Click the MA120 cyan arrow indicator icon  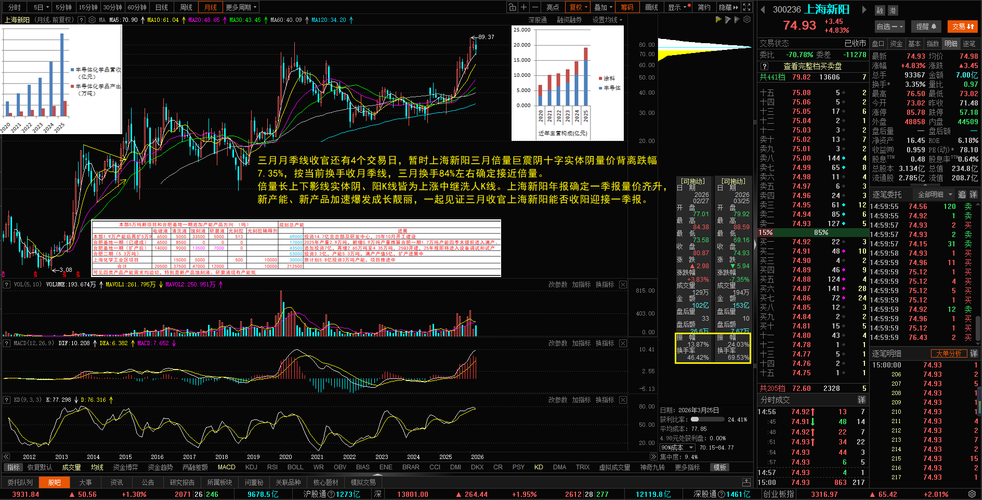pyautogui.click(x=351, y=19)
